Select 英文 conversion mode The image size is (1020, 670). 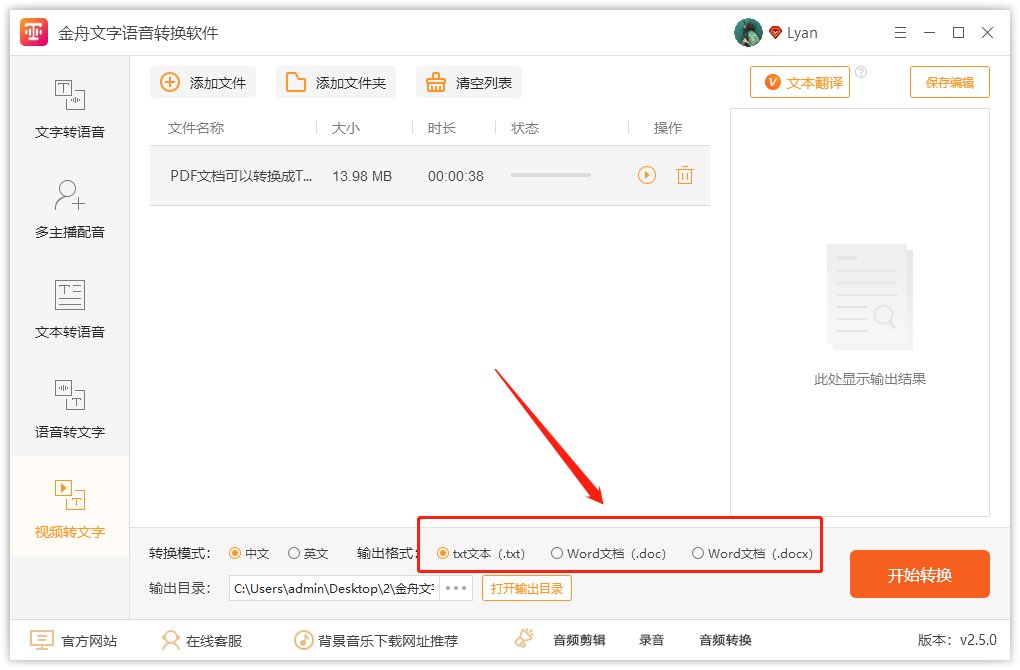(294, 551)
